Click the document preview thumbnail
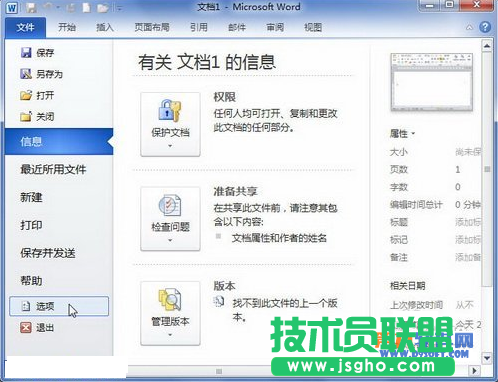 (x=432, y=82)
